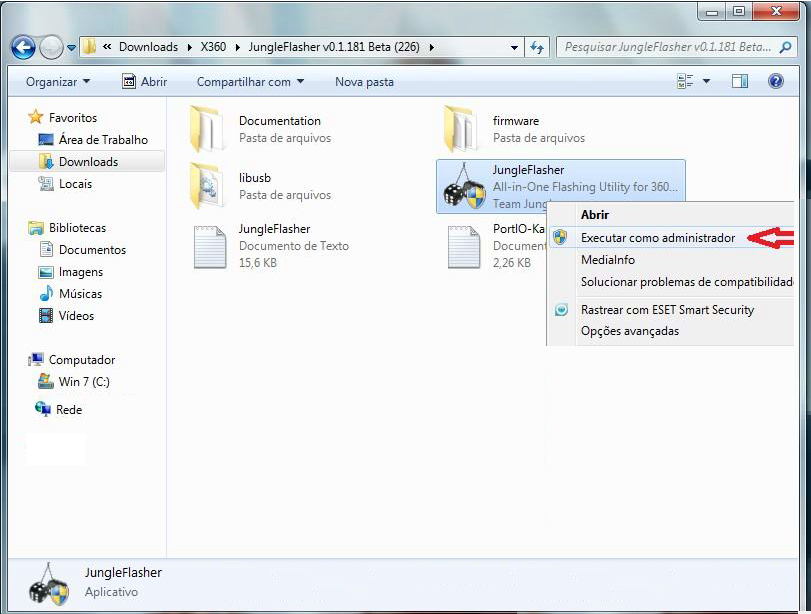Click the Abrir toolbar button icon
Viewport: 811px width, 614px height.
129,81
